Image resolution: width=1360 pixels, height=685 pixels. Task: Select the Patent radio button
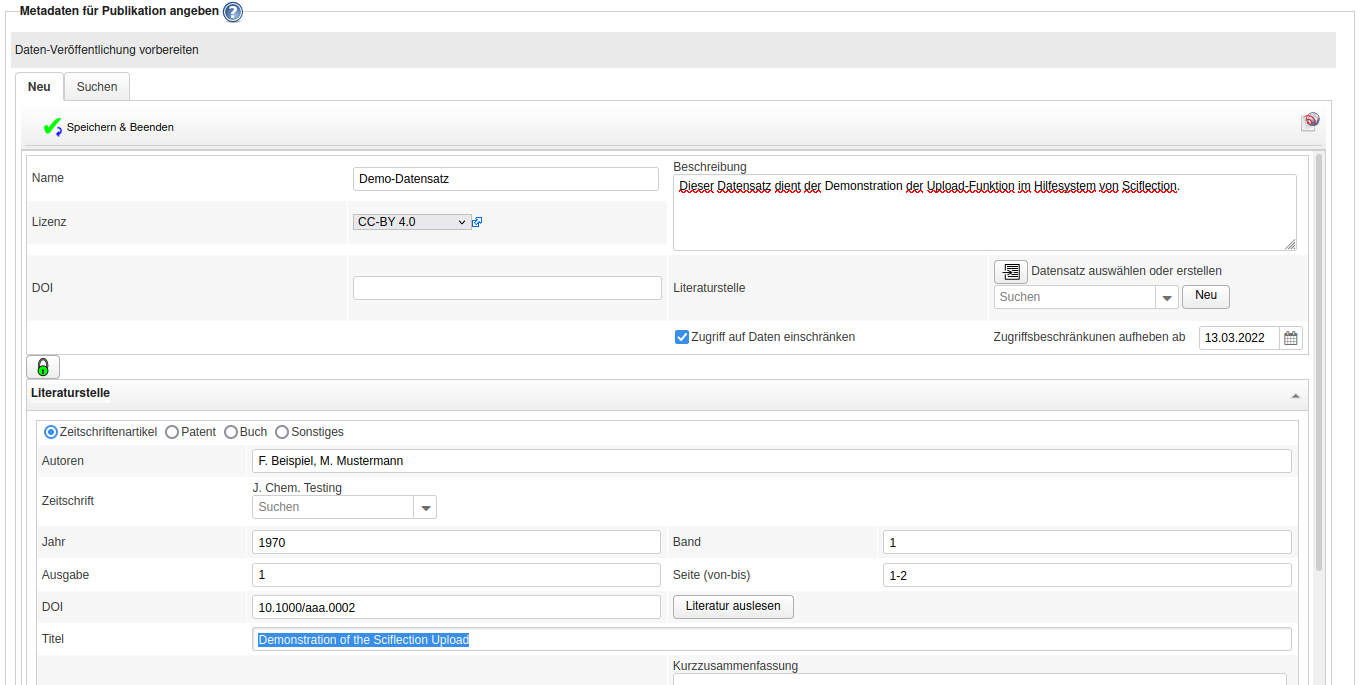[172, 432]
